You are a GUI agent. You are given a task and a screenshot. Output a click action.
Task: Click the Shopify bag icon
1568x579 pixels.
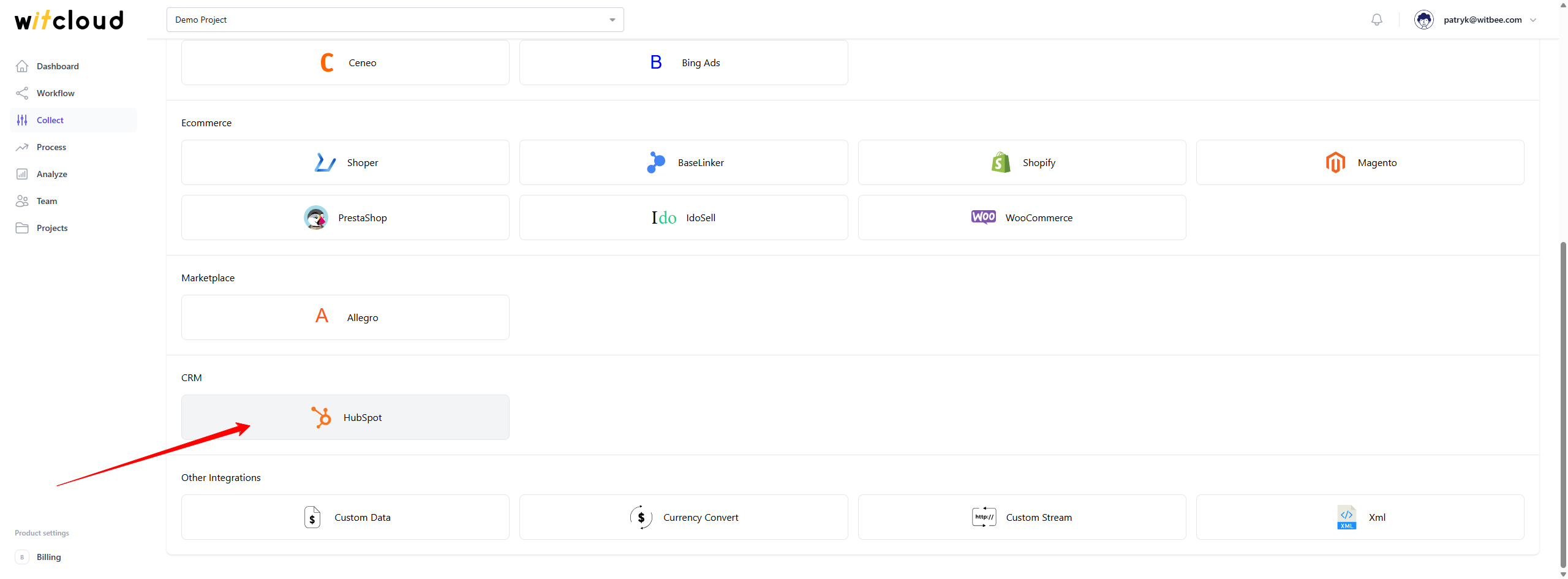pyautogui.click(x=1001, y=162)
